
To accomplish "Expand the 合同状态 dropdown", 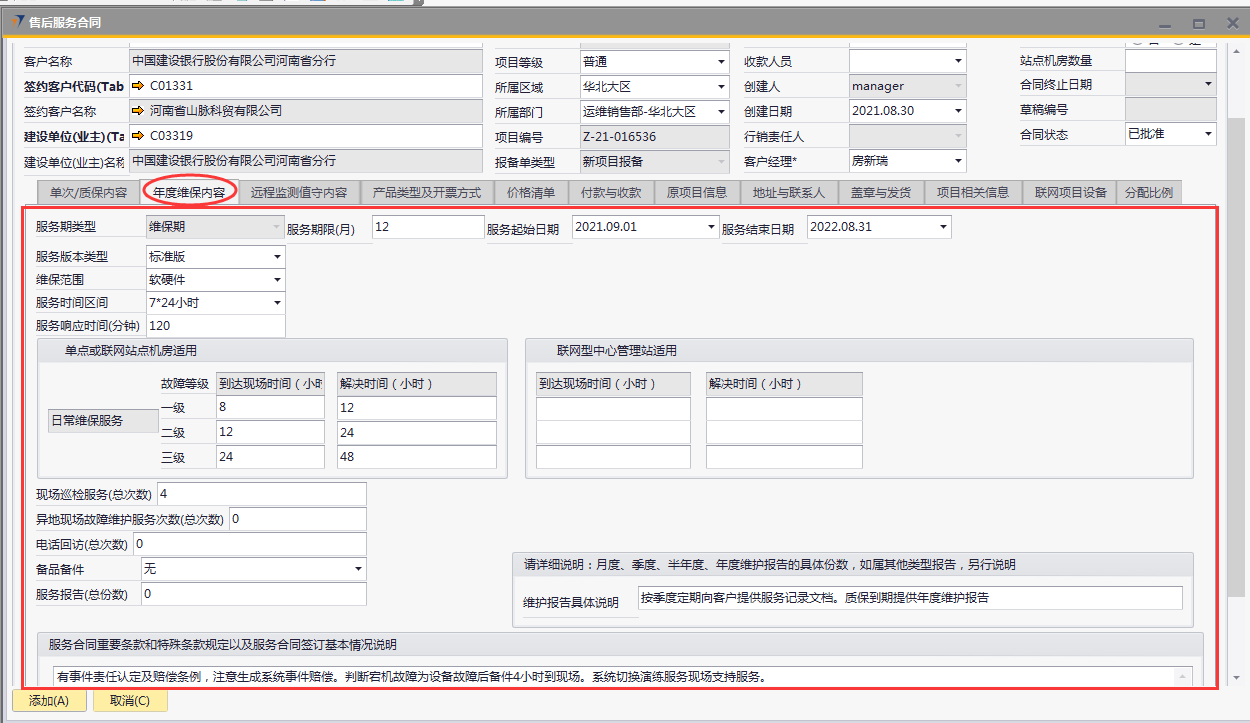I will 1207,134.
